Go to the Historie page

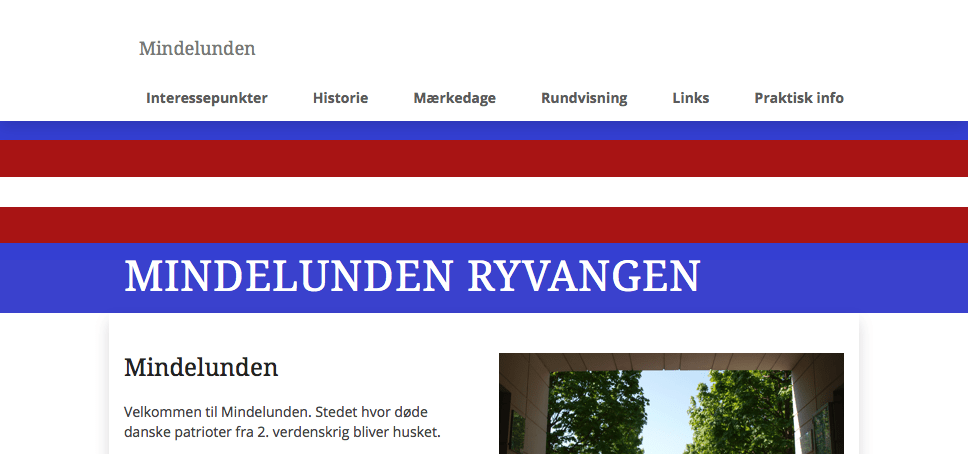click(340, 98)
